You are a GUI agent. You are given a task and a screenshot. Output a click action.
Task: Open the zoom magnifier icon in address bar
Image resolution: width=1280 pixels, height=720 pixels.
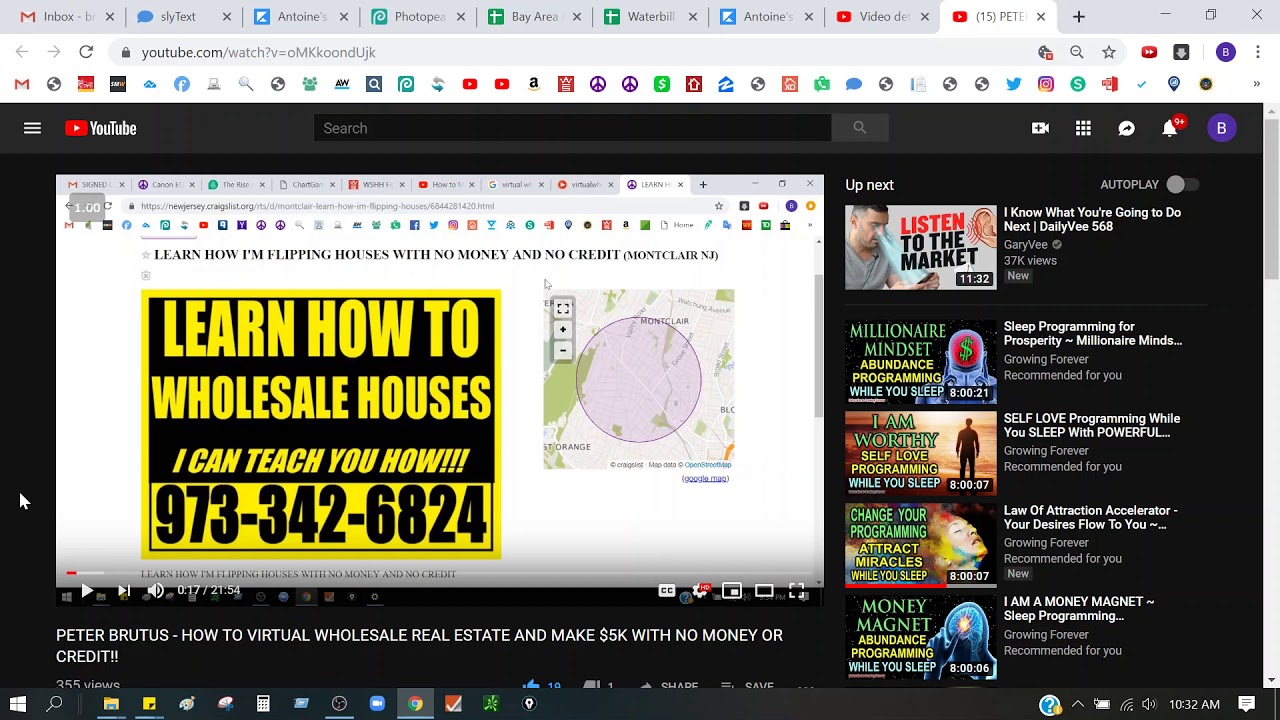(1077, 52)
